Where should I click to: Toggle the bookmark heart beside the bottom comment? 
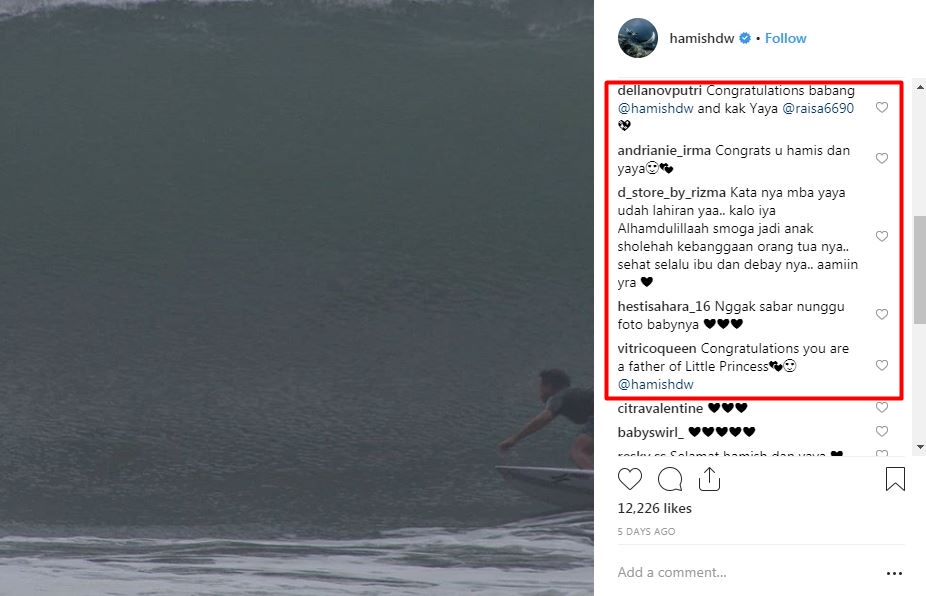click(882, 453)
